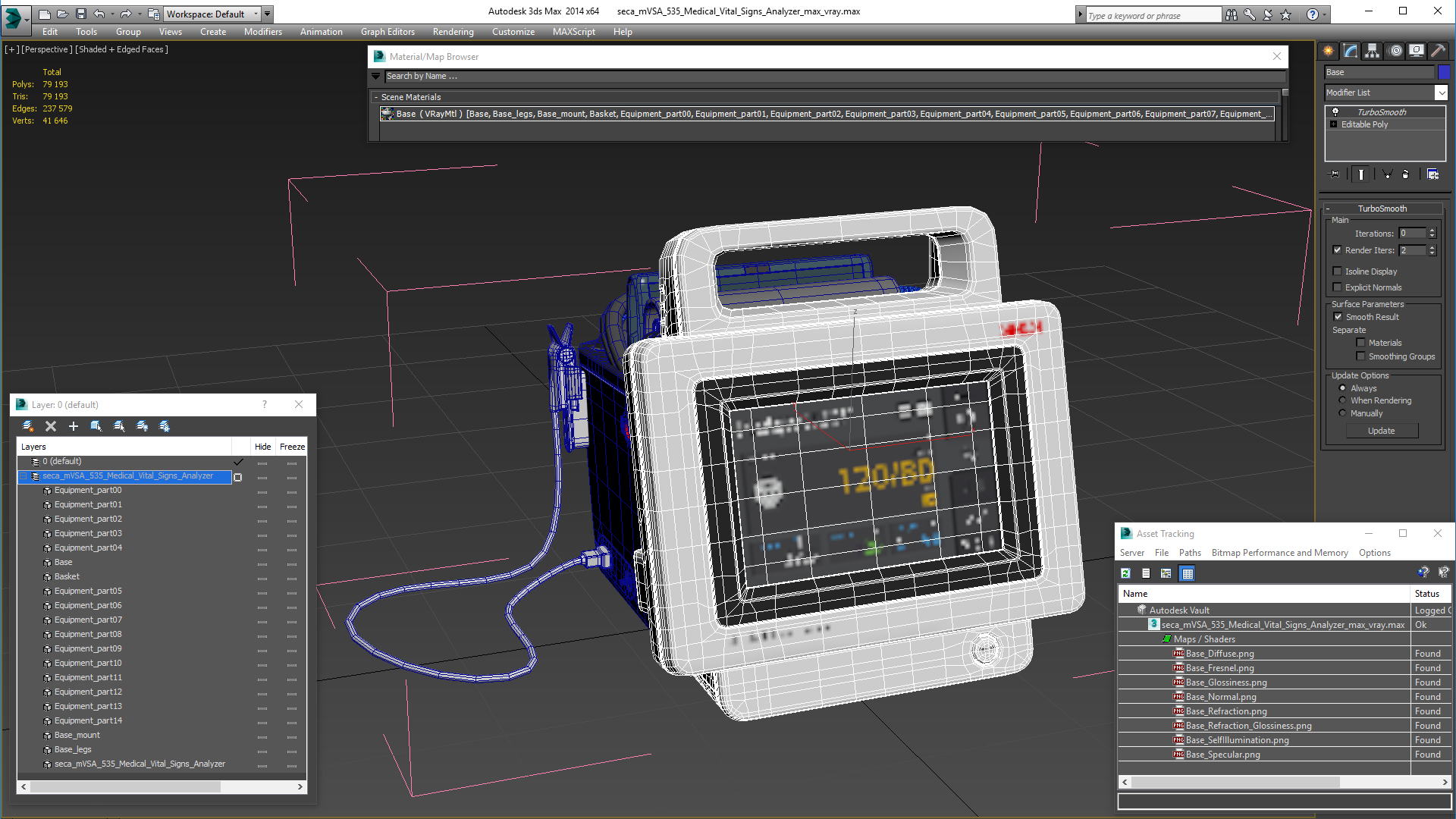Viewport: 1456px width, 819px height.
Task: Enable Separate by Materials checkbox
Action: pyautogui.click(x=1360, y=342)
